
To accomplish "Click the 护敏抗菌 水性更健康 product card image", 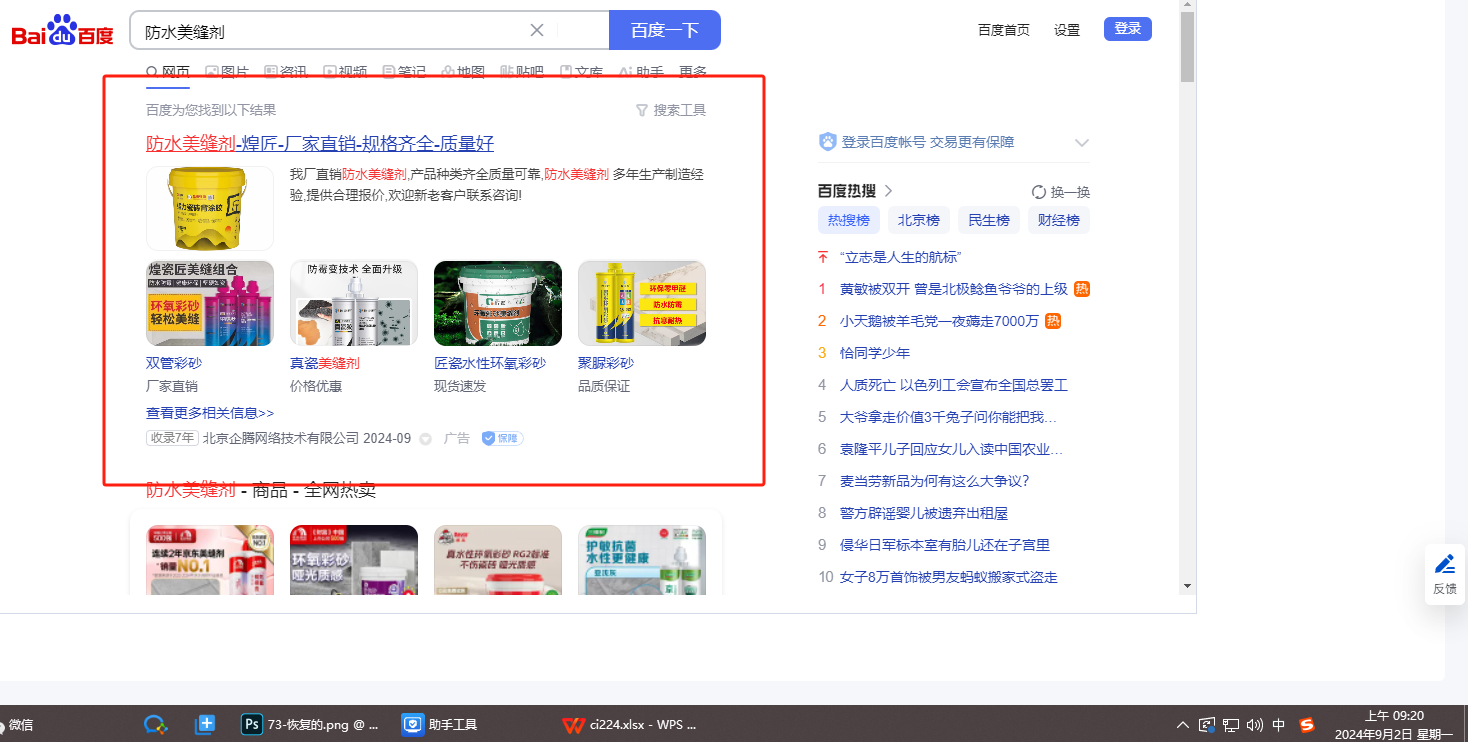I will coord(642,560).
